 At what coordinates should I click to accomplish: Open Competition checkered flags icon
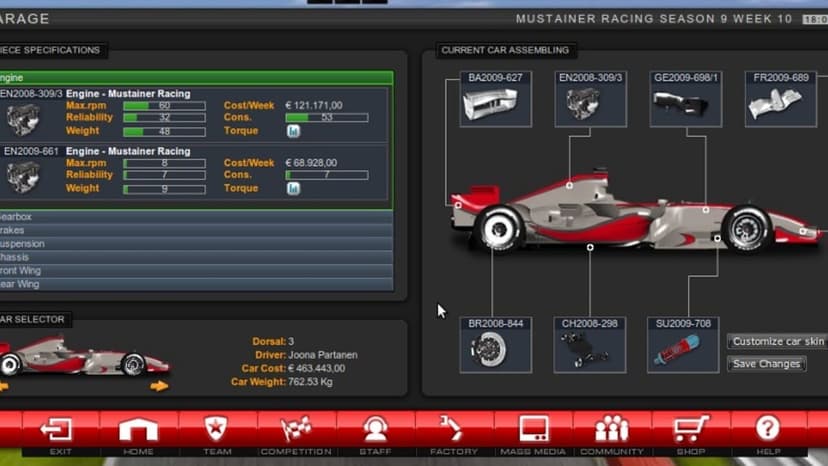tap(296, 429)
